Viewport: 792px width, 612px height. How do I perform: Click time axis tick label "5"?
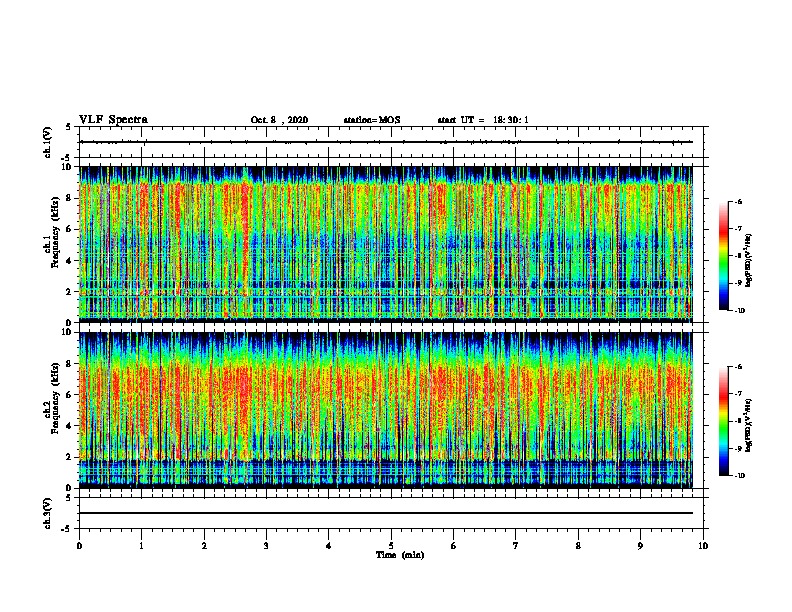391,546
